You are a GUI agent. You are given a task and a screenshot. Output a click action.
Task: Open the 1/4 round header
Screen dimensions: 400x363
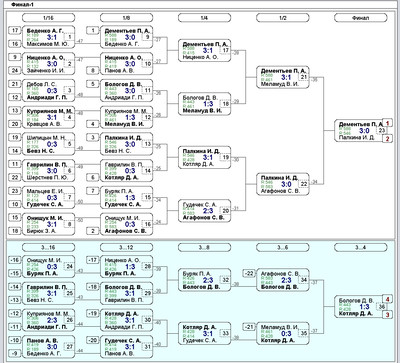(x=204, y=18)
